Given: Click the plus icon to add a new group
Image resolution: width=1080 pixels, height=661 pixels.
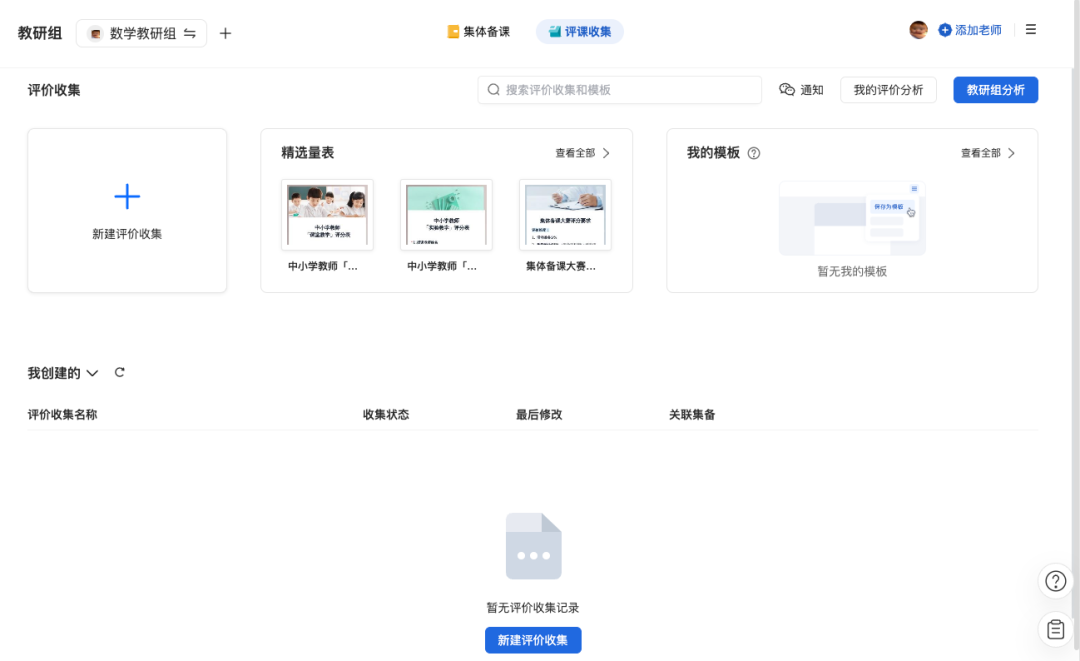Looking at the screenshot, I should (225, 33).
